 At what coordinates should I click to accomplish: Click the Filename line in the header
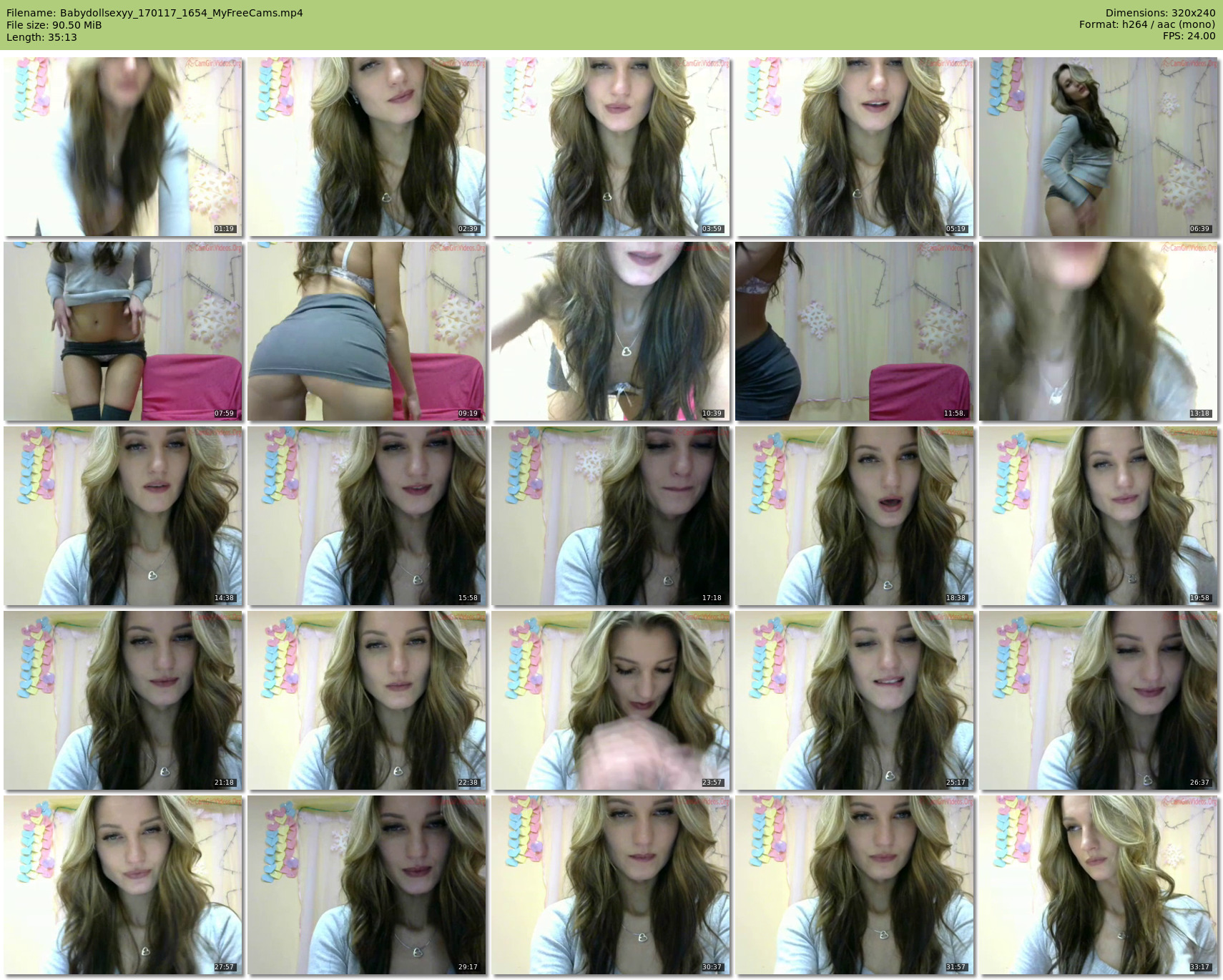[154, 13]
